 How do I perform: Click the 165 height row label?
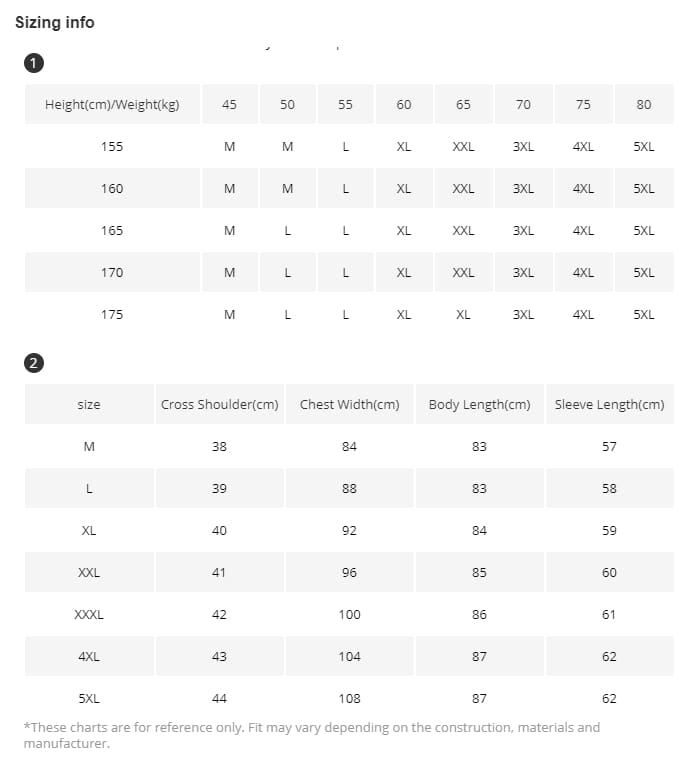112,231
